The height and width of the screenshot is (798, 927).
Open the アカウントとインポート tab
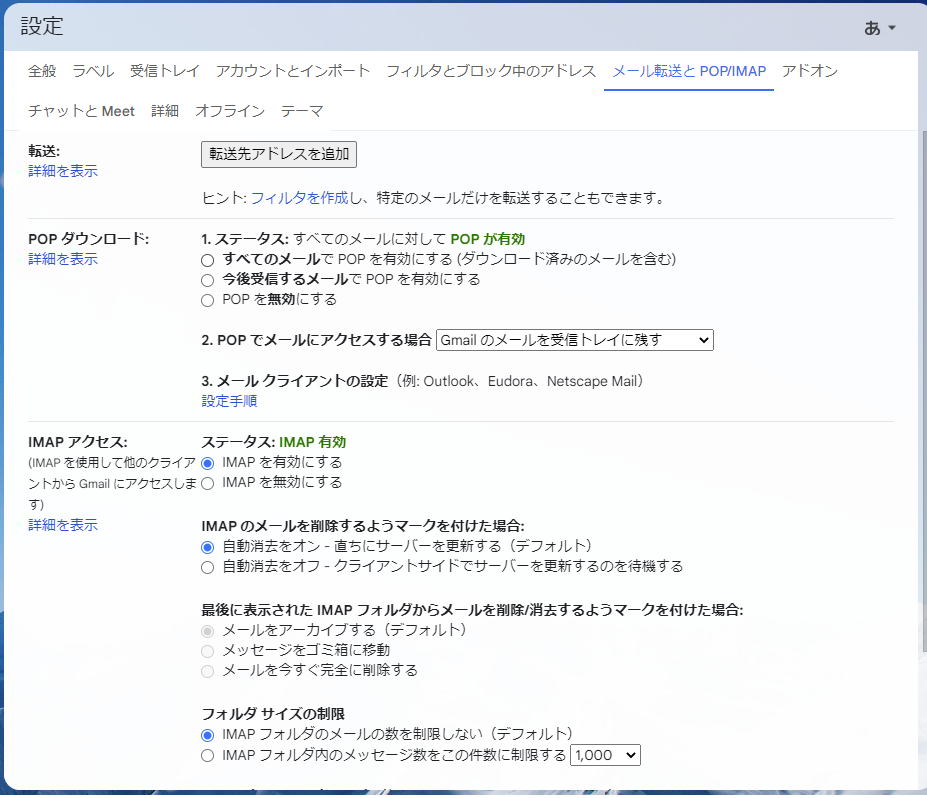click(x=293, y=71)
